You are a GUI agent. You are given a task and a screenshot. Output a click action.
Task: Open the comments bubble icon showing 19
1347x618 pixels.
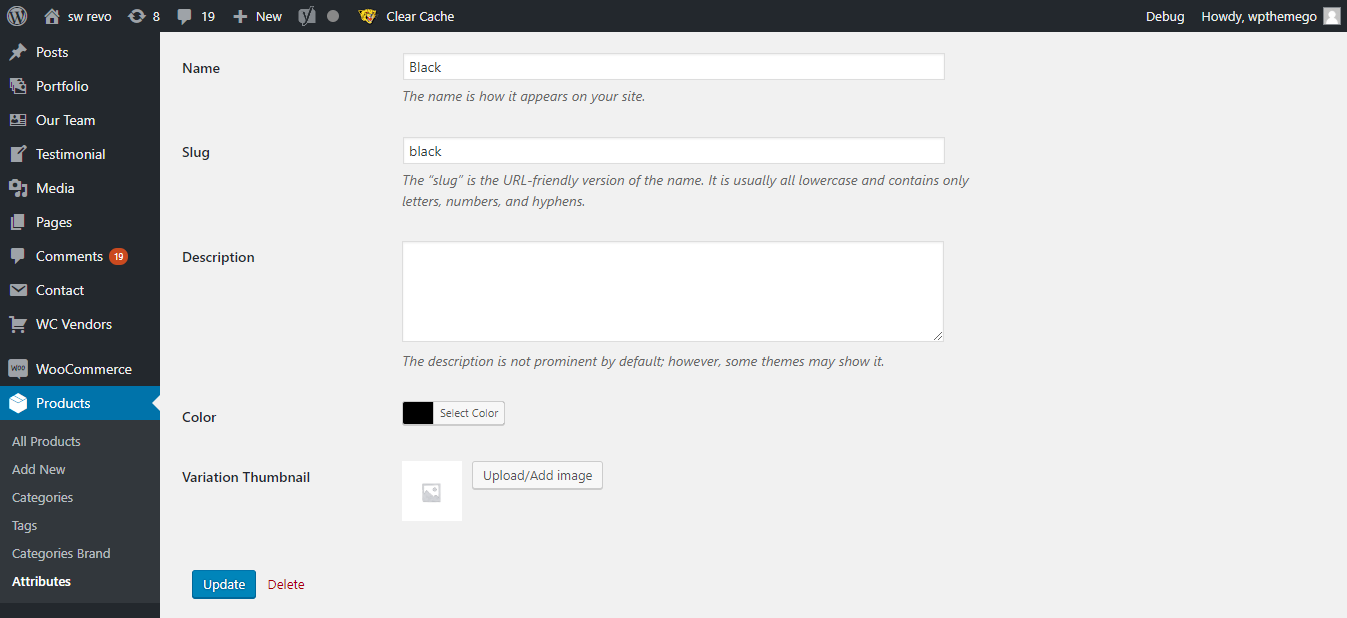click(184, 17)
